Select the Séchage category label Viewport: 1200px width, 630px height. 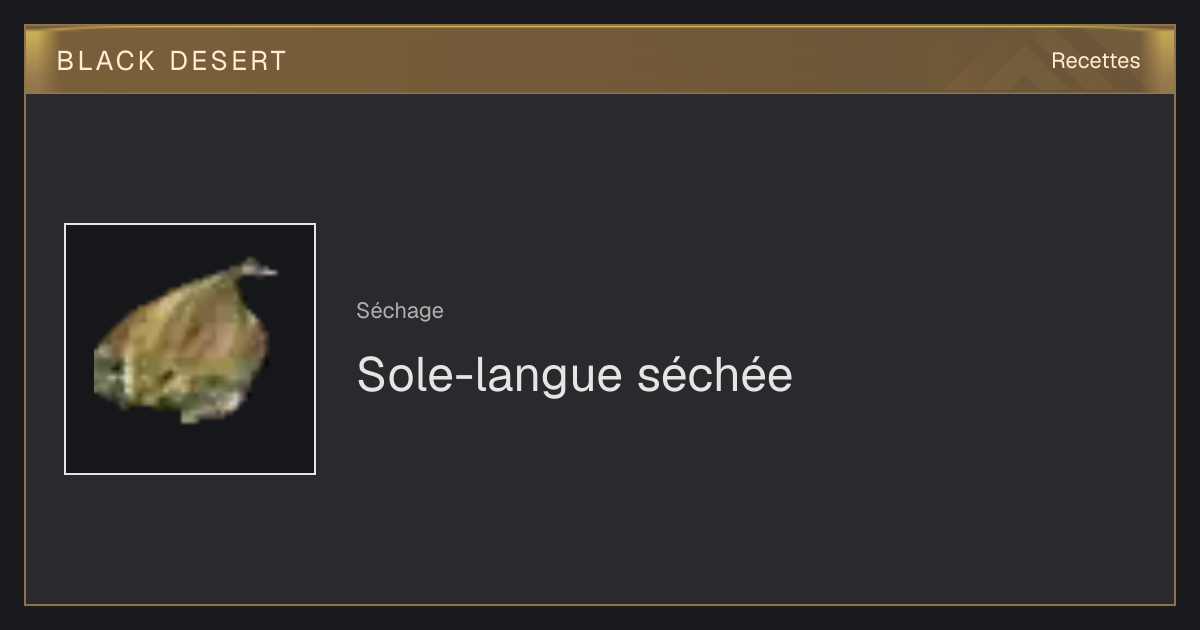pos(400,311)
